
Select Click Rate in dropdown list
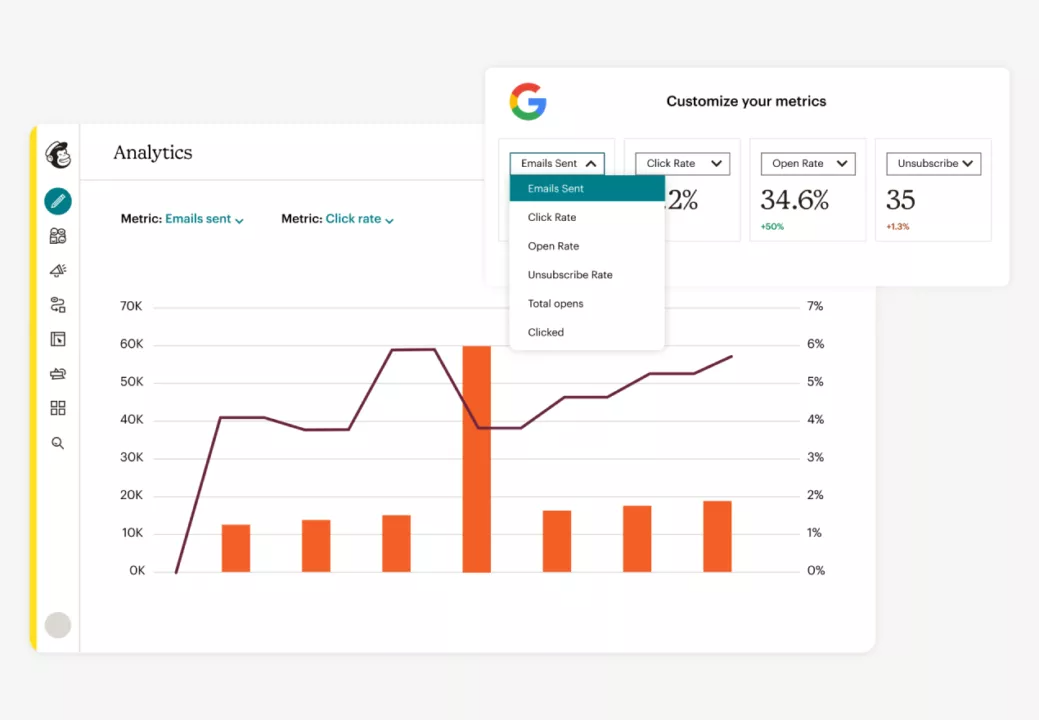tap(587, 217)
